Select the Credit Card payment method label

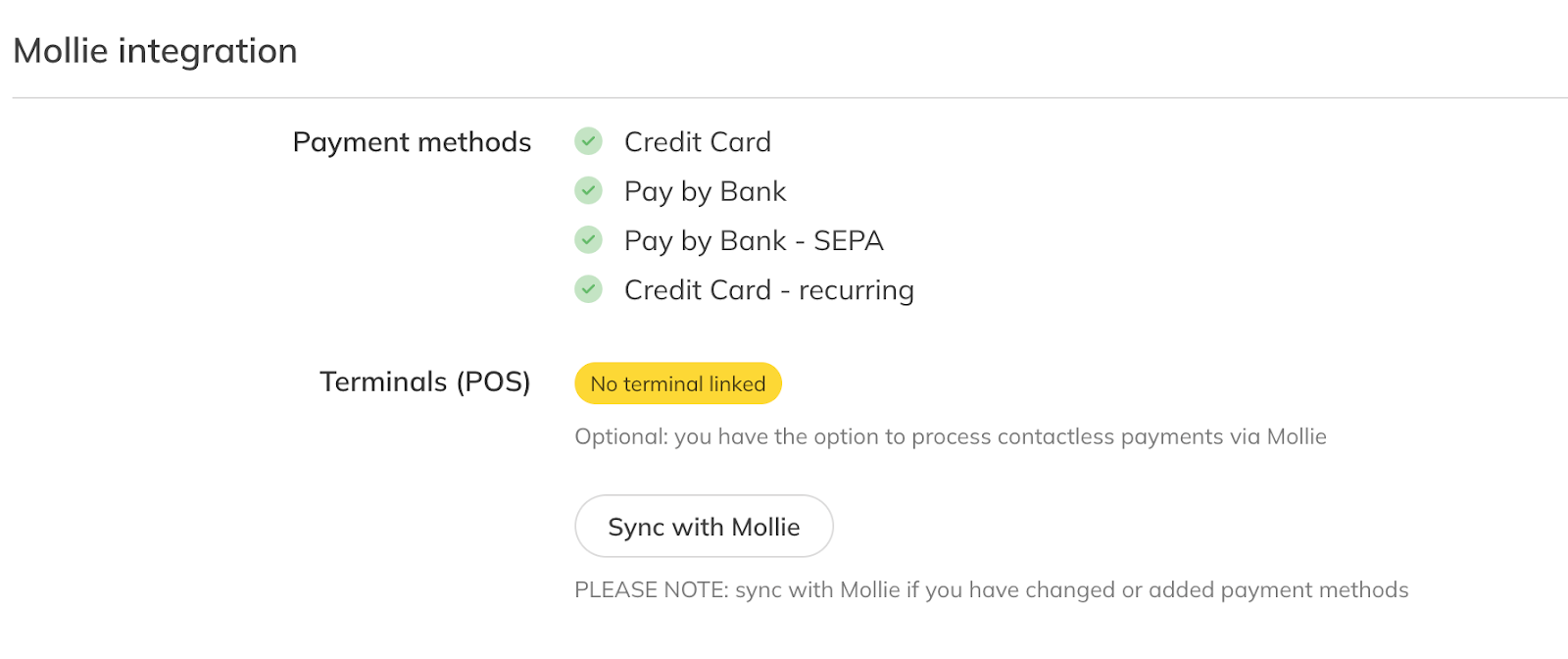(697, 142)
